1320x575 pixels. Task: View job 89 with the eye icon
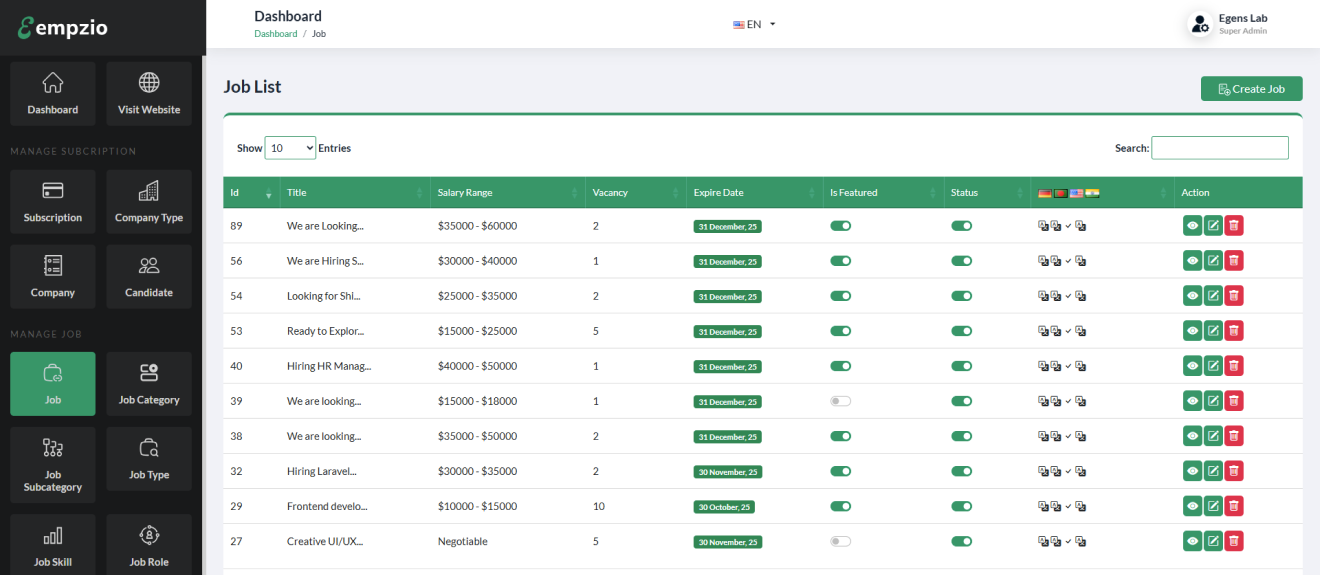[x=1192, y=226]
